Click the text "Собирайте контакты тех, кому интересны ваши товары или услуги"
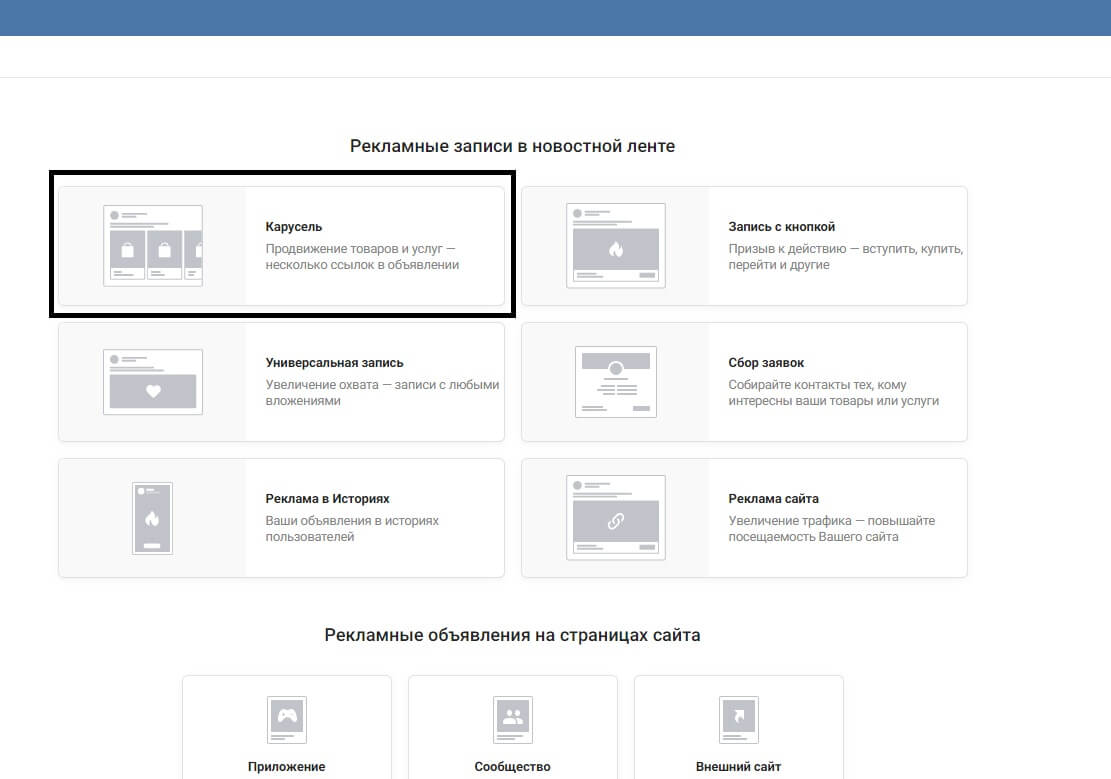 833,393
